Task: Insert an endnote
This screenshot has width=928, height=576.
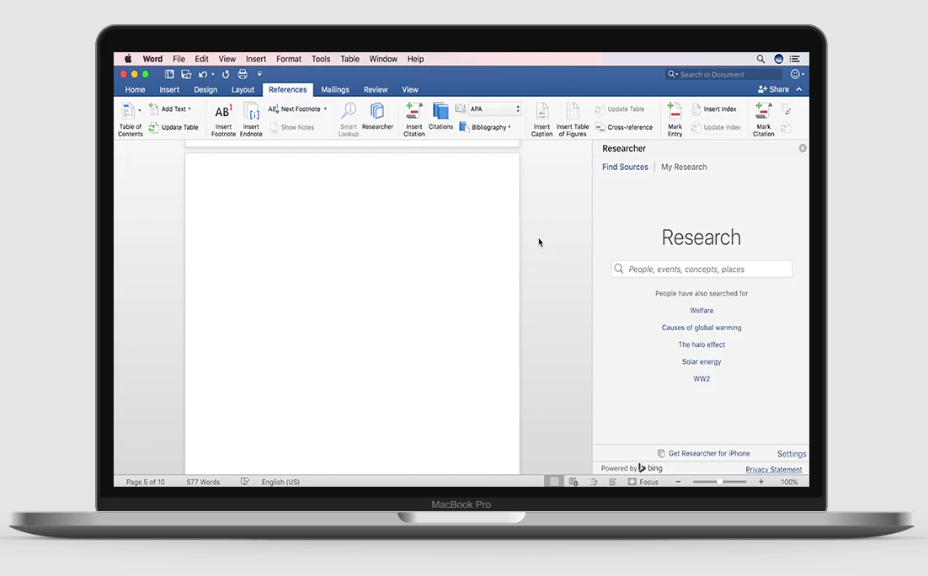Action: click(251, 119)
